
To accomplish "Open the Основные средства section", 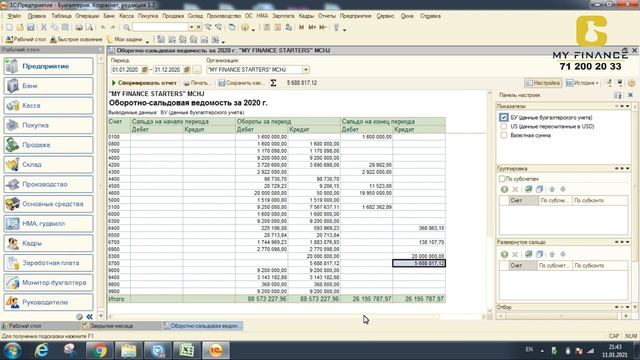I will pos(49,204).
